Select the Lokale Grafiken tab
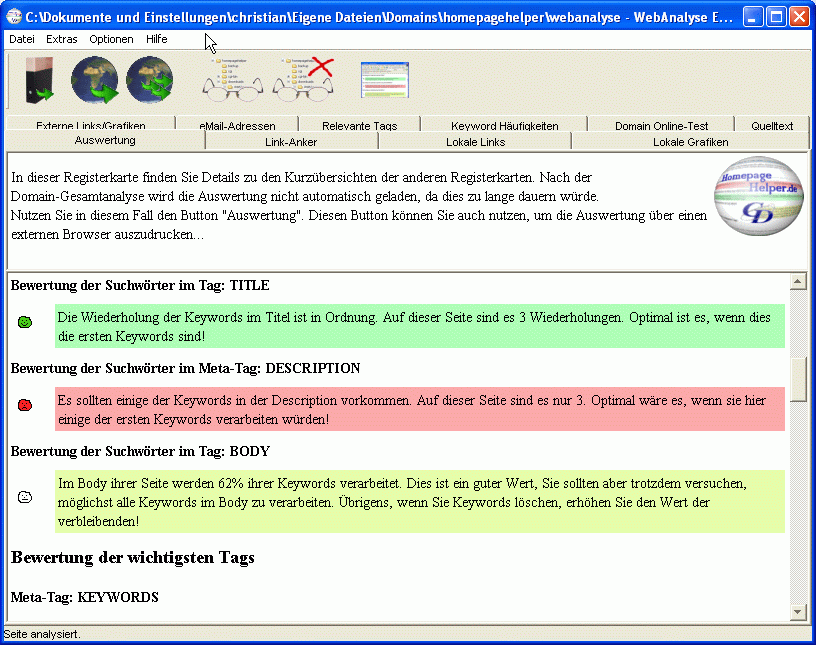Image resolution: width=816 pixels, height=645 pixels. click(x=690, y=142)
